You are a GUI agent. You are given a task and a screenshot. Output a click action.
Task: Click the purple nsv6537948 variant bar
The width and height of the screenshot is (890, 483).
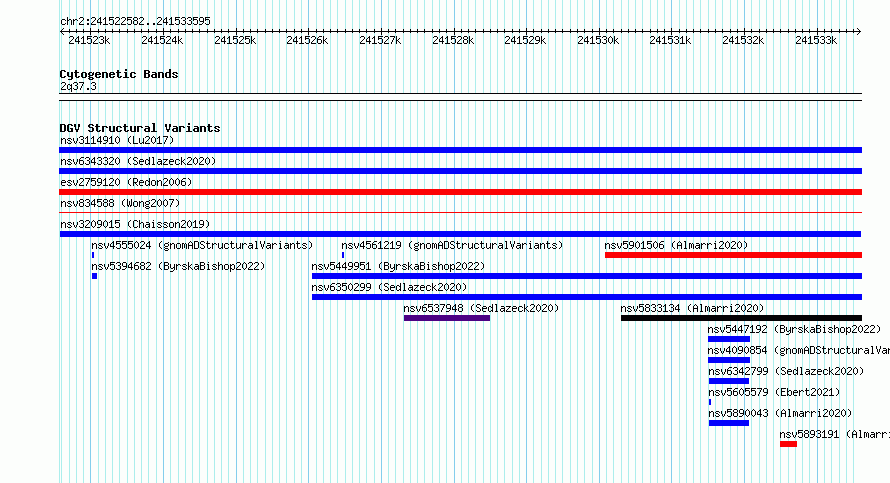click(447, 318)
